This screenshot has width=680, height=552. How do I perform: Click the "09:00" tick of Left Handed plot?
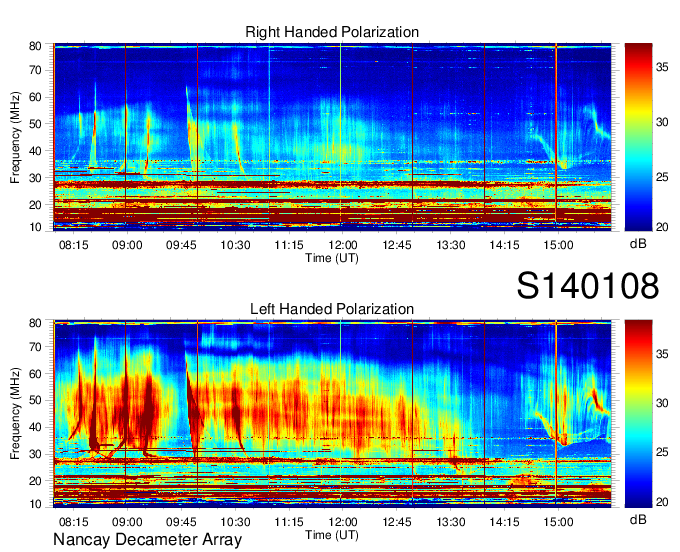pyautogui.click(x=127, y=522)
